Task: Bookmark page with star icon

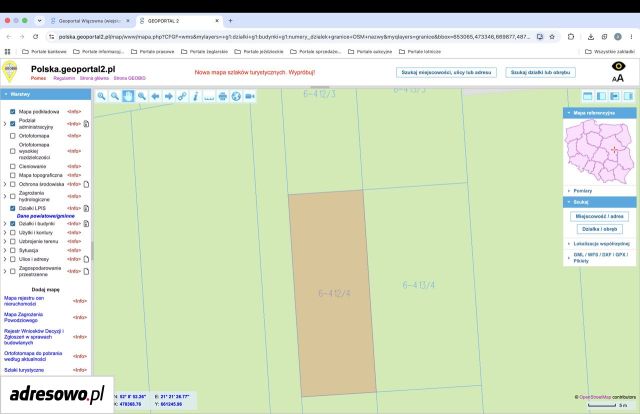Action: [552, 37]
